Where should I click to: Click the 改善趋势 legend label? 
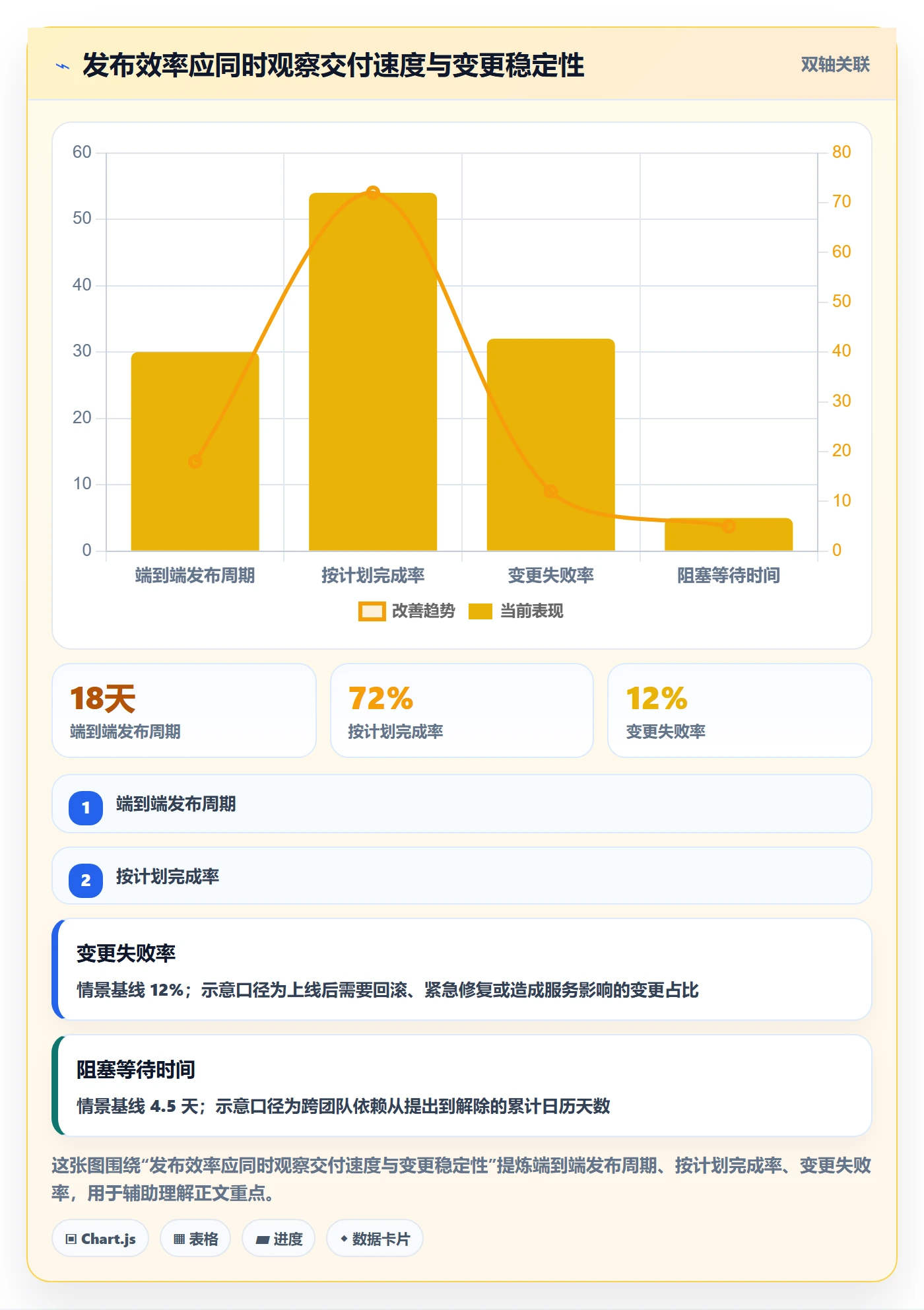click(x=424, y=611)
